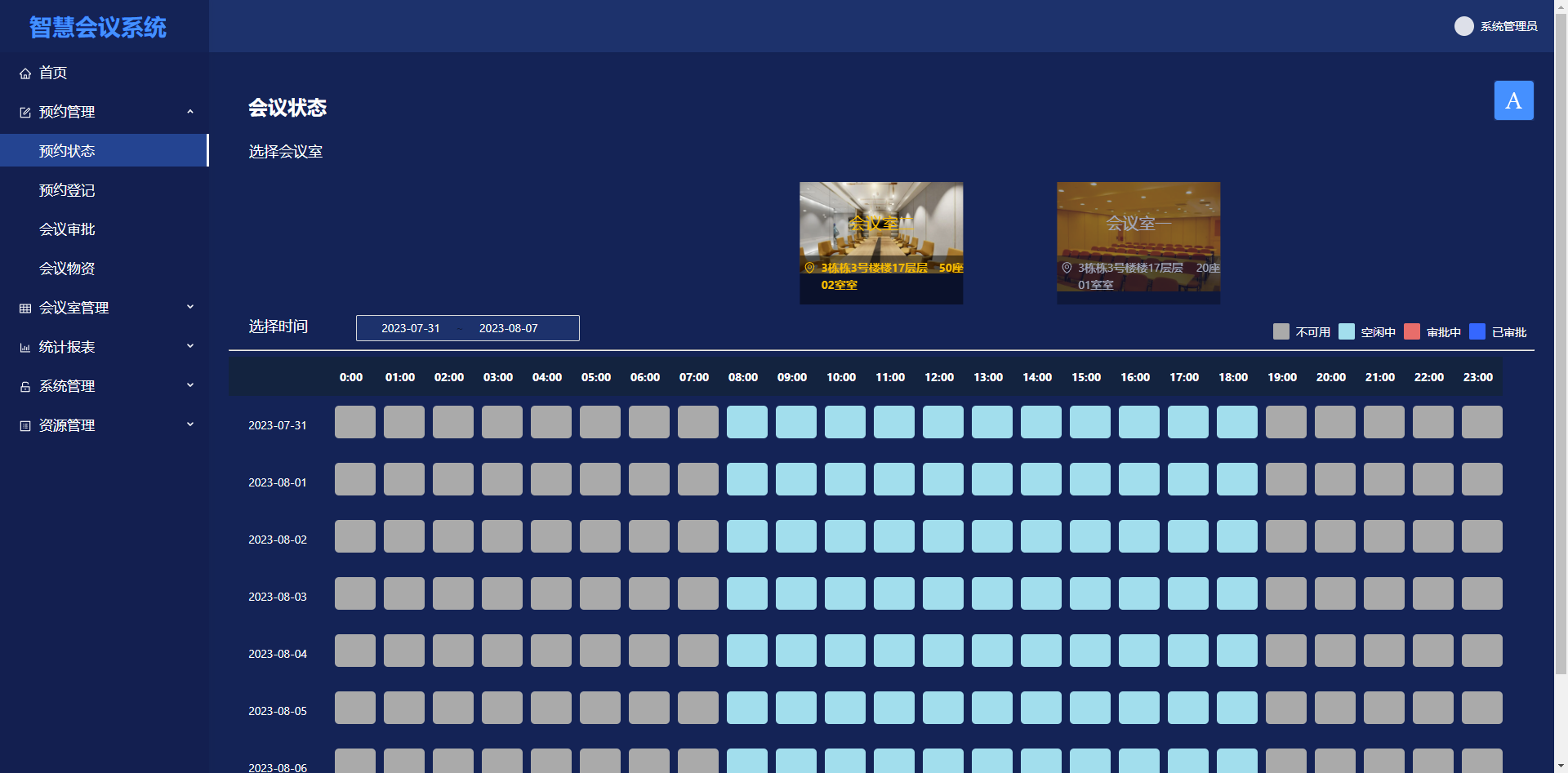Select the 12:00 slot on 2023-08-05
The width and height of the screenshot is (1568, 773).
point(943,708)
